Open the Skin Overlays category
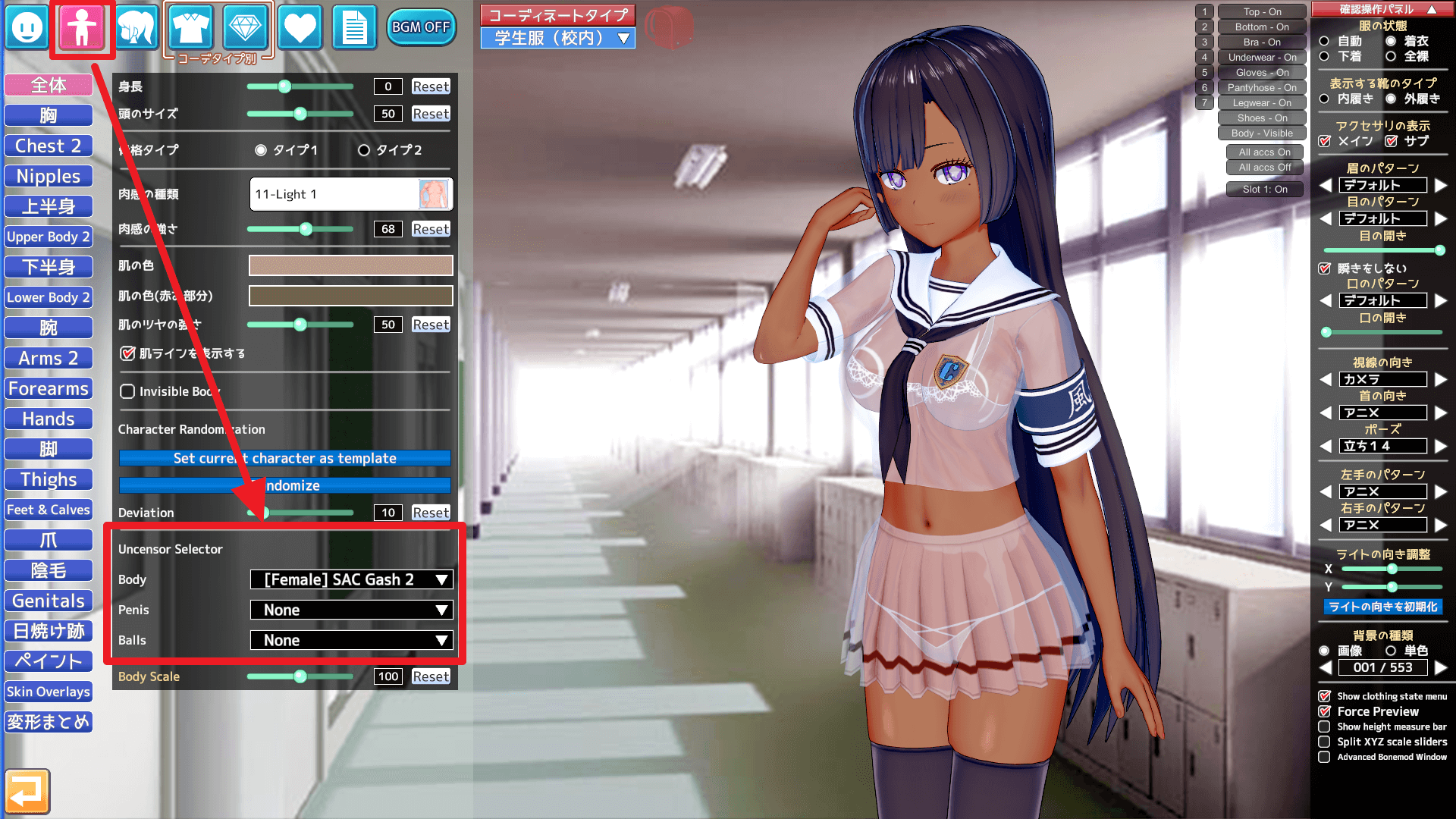Image resolution: width=1456 pixels, height=819 pixels. click(x=49, y=692)
